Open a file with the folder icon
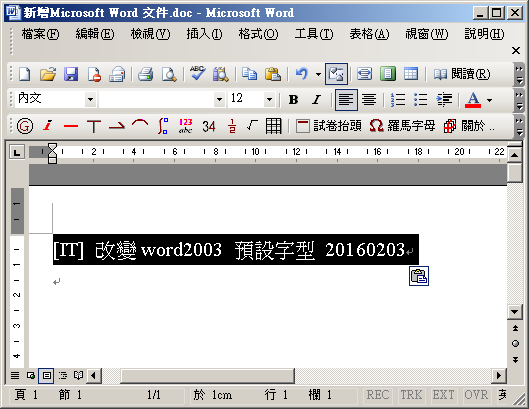529x409 pixels. (48, 74)
